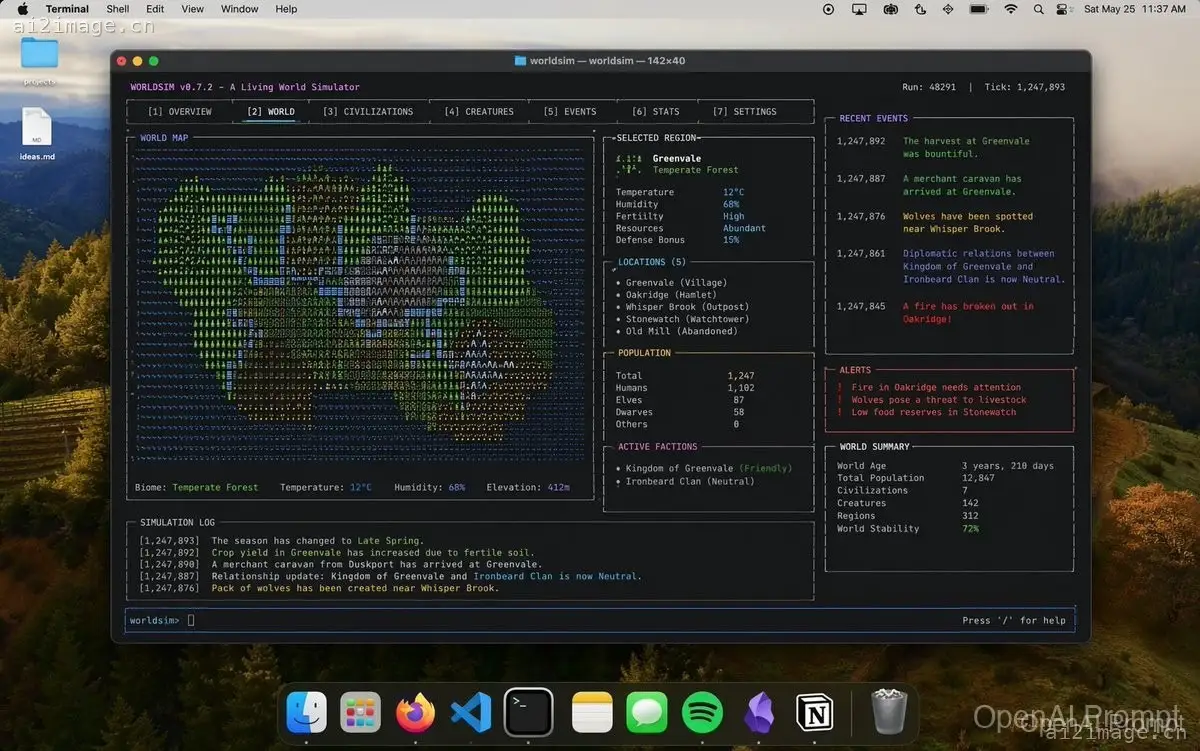Click the diplomatic relations event 1,247,861
This screenshot has width=1200, height=751.
pos(951,266)
